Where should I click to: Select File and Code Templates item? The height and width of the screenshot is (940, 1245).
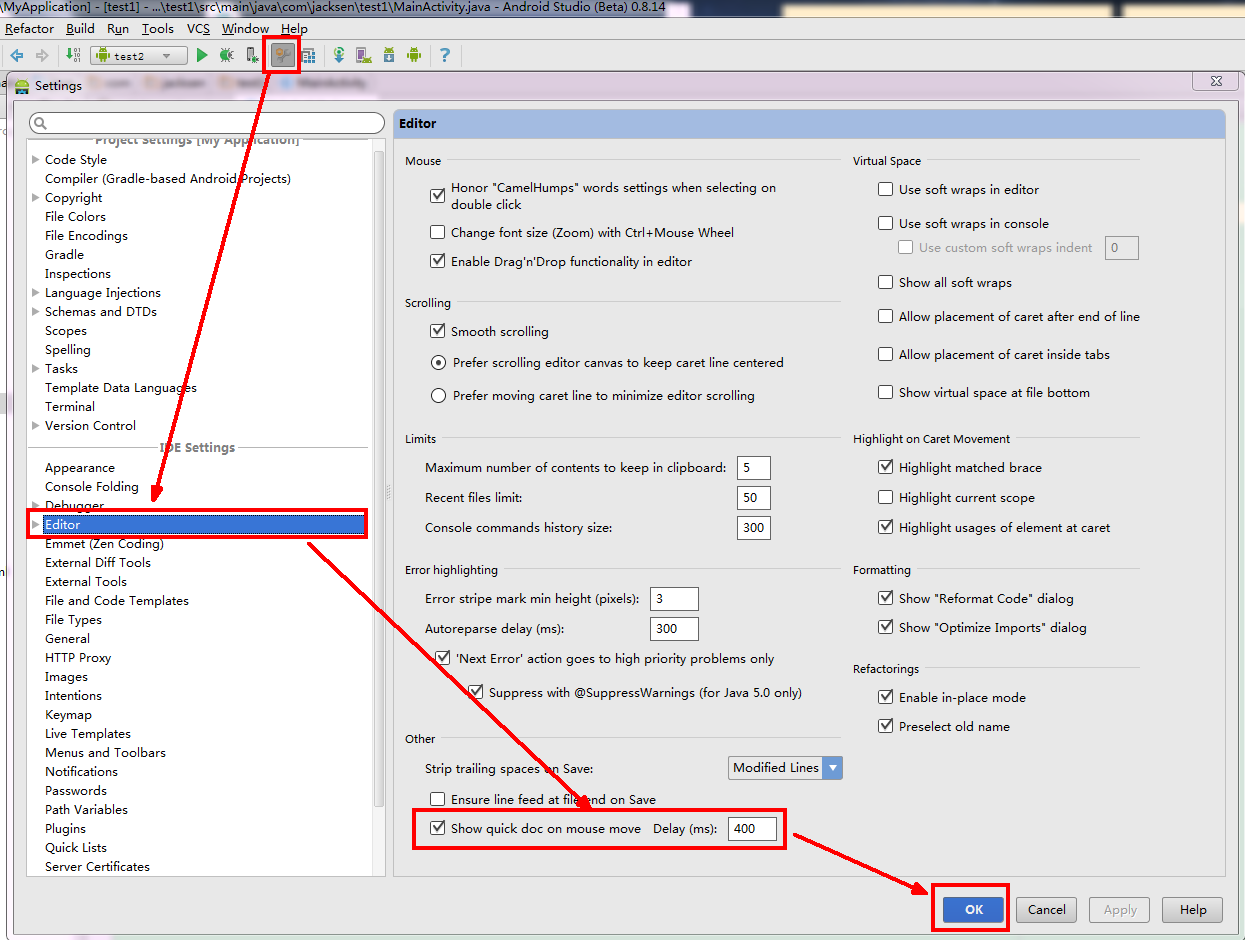click(x=117, y=600)
